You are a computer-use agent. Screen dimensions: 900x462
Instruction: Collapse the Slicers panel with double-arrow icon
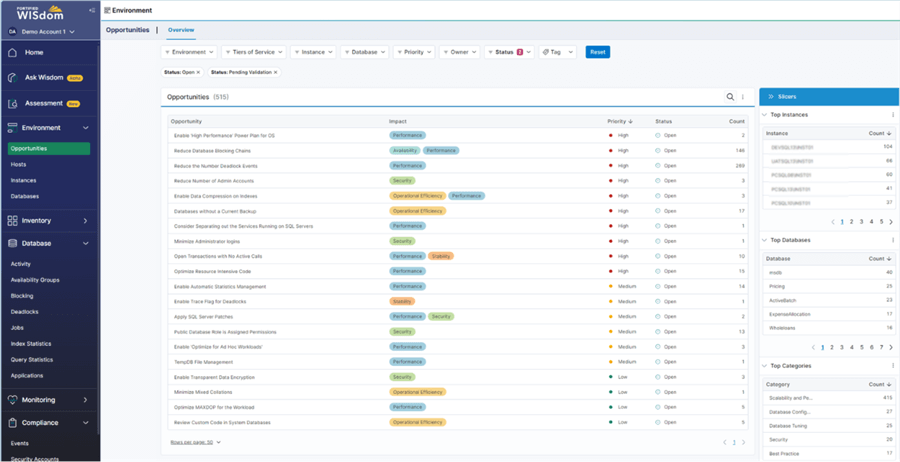point(771,97)
